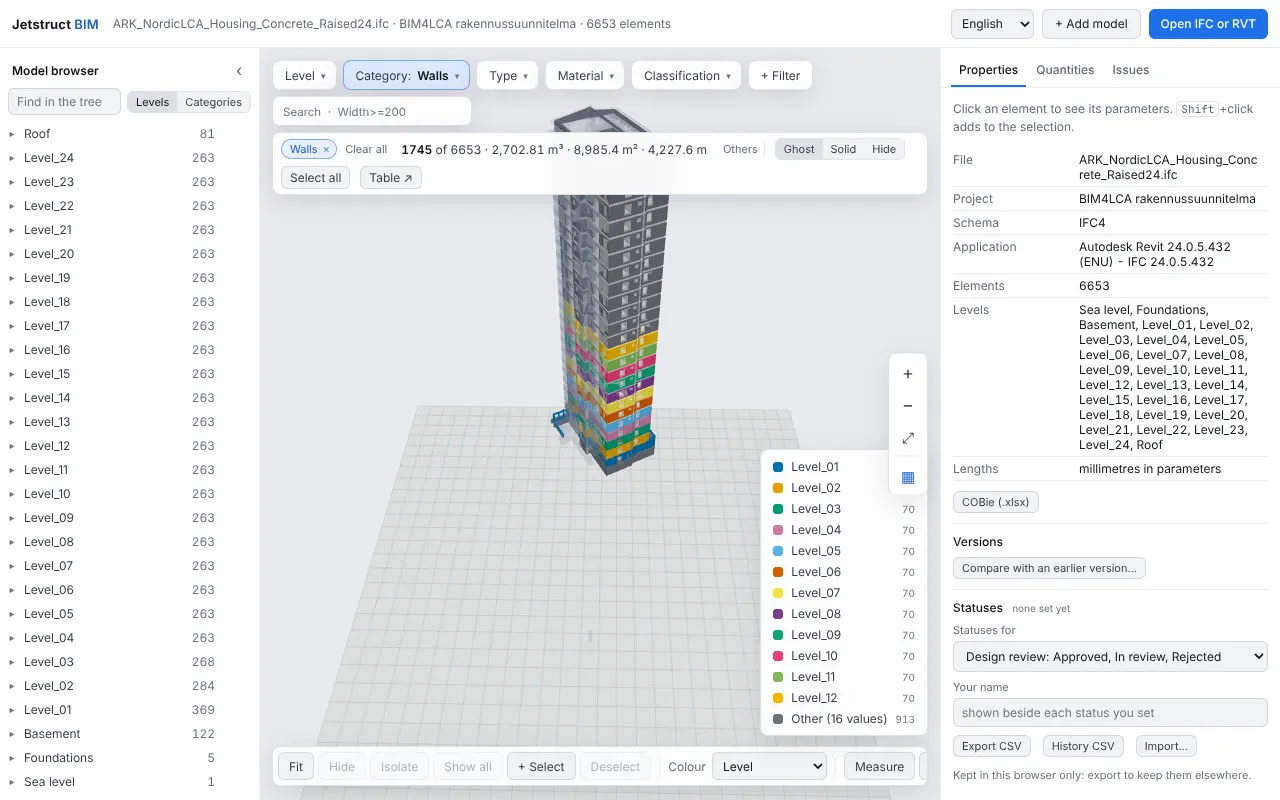
Task: Click the + Add model button
Action: click(x=1091, y=24)
